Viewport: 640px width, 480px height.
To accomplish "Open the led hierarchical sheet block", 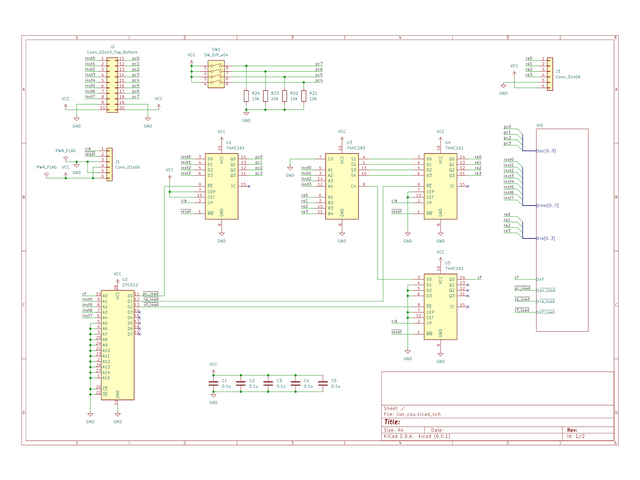I will [562, 230].
